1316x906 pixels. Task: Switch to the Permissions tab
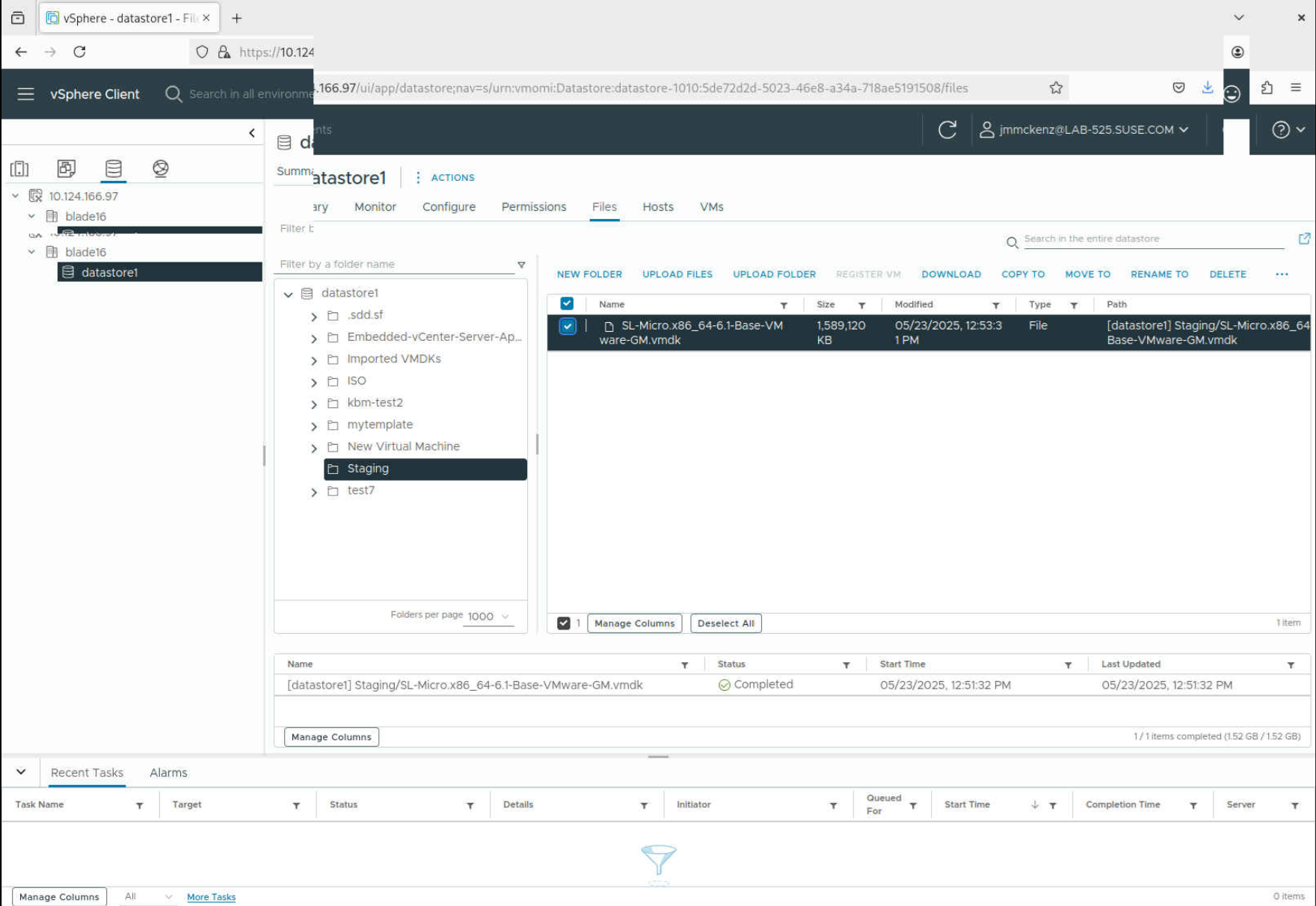[x=533, y=207]
